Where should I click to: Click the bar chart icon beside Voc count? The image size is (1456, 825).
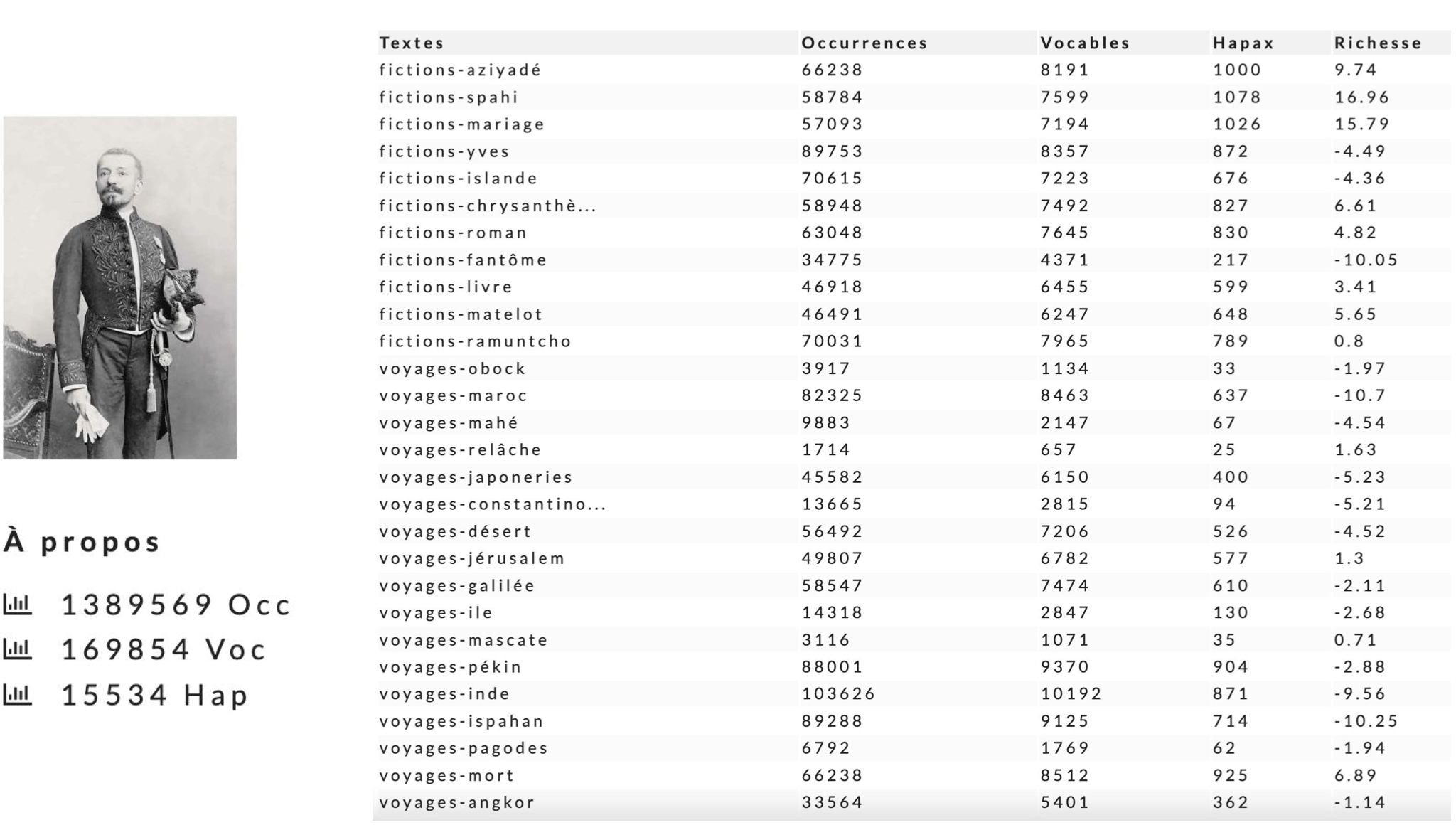tap(18, 649)
